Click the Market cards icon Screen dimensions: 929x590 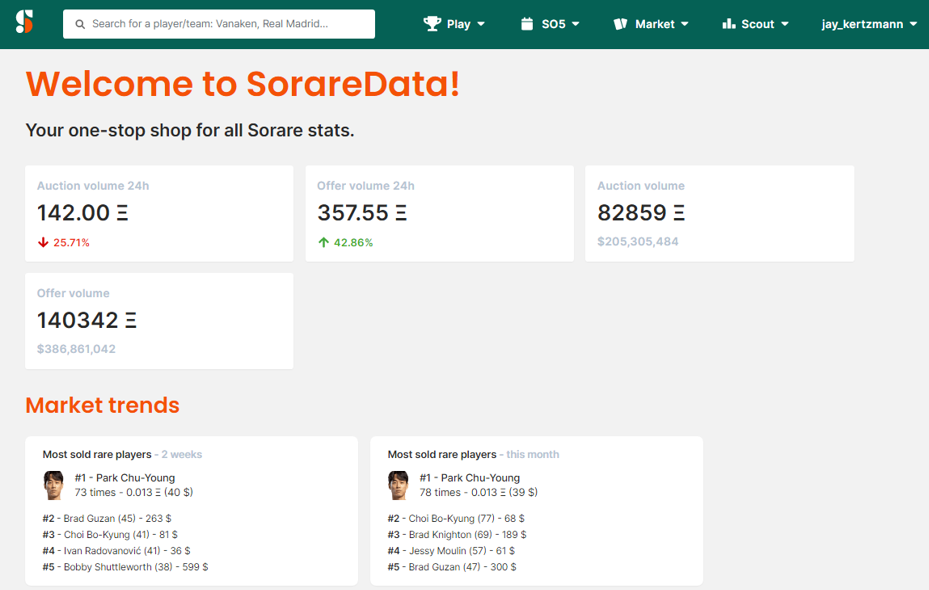(x=620, y=24)
